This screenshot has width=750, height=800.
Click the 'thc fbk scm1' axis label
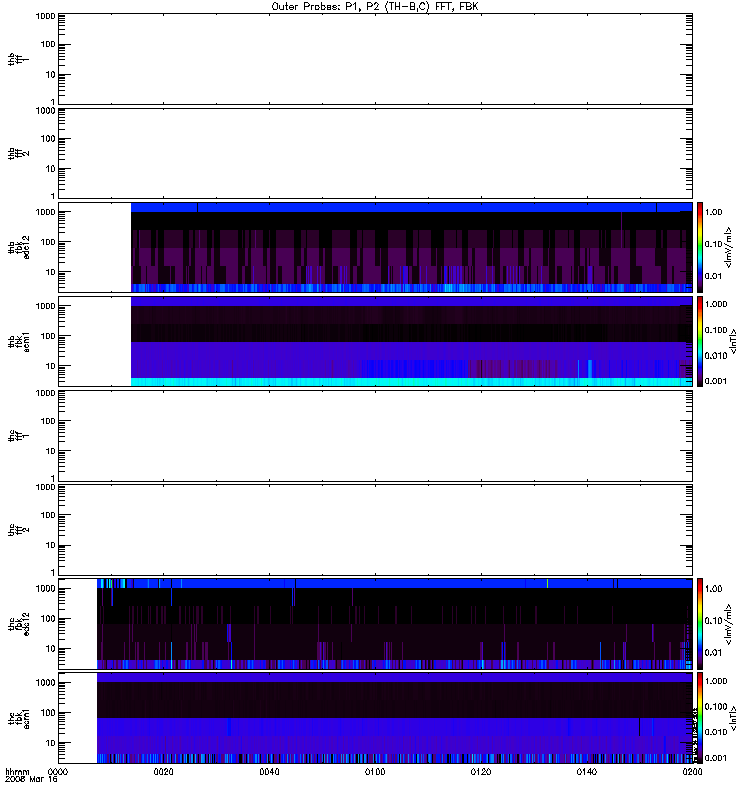coord(18,718)
